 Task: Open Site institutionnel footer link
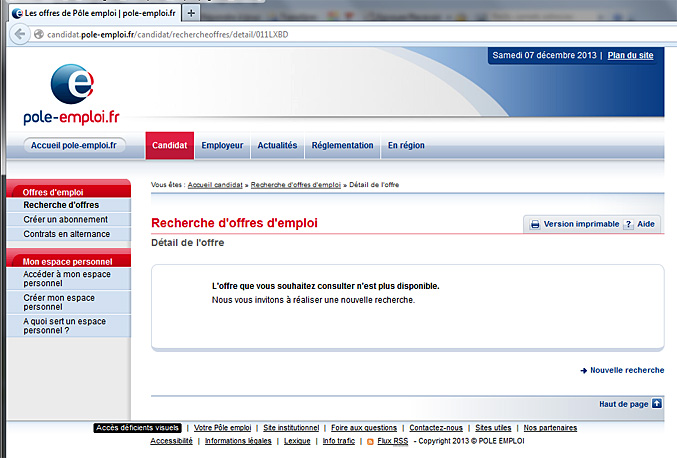coord(291,428)
